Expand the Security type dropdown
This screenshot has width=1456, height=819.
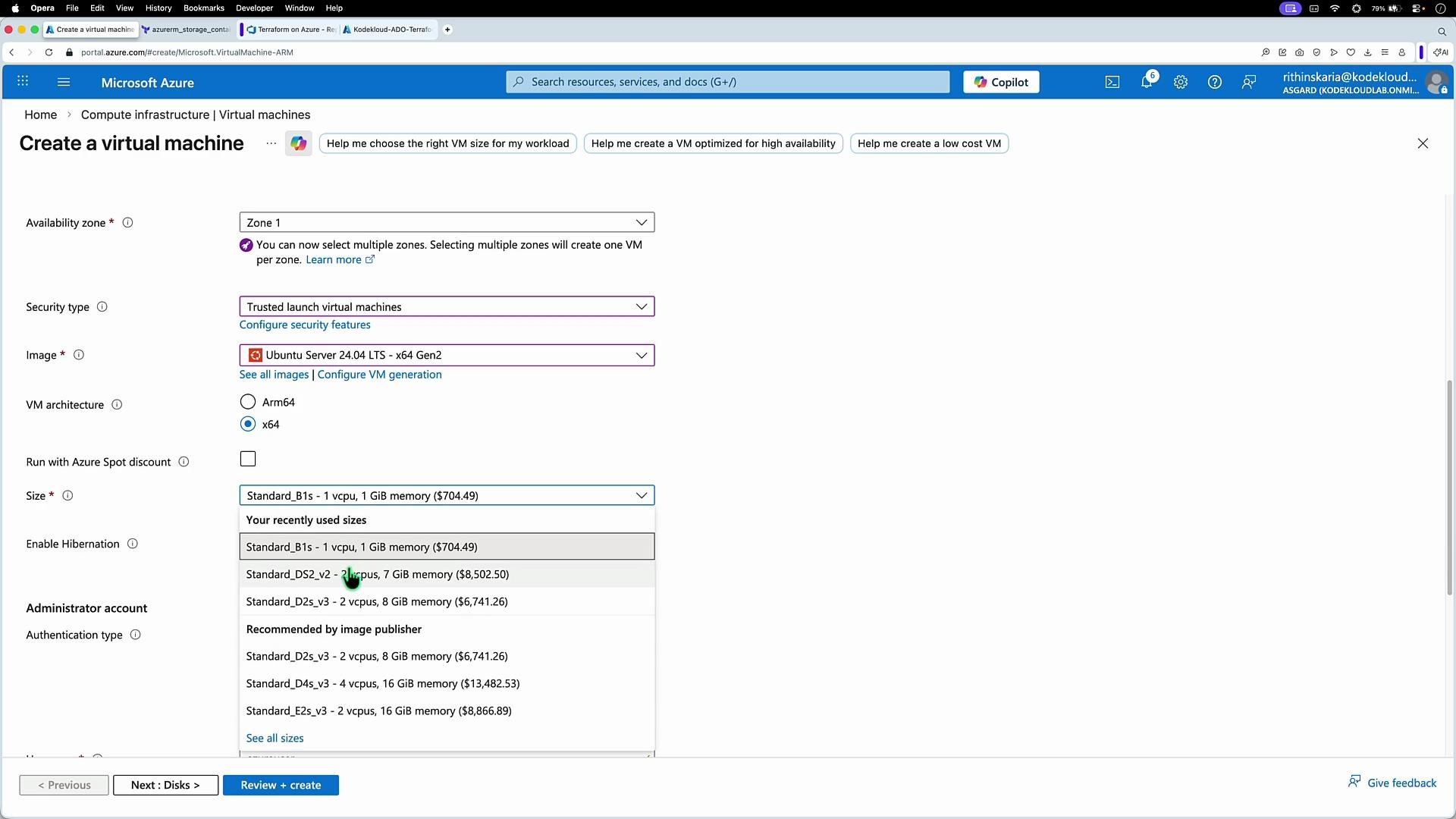pyautogui.click(x=447, y=306)
